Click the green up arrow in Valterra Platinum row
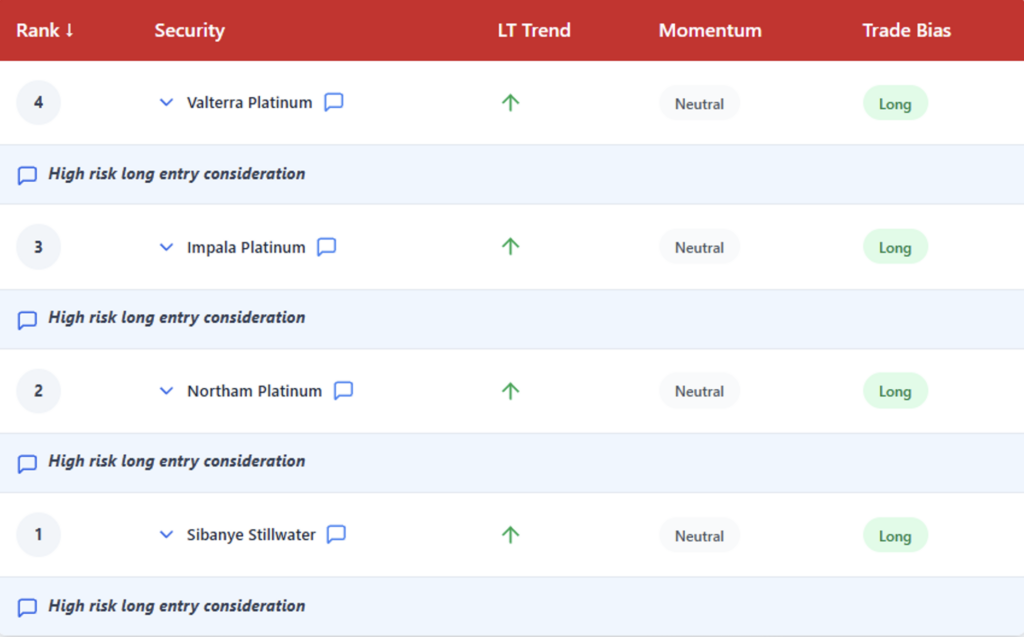Viewport: 1024px width, 637px height. pos(511,102)
